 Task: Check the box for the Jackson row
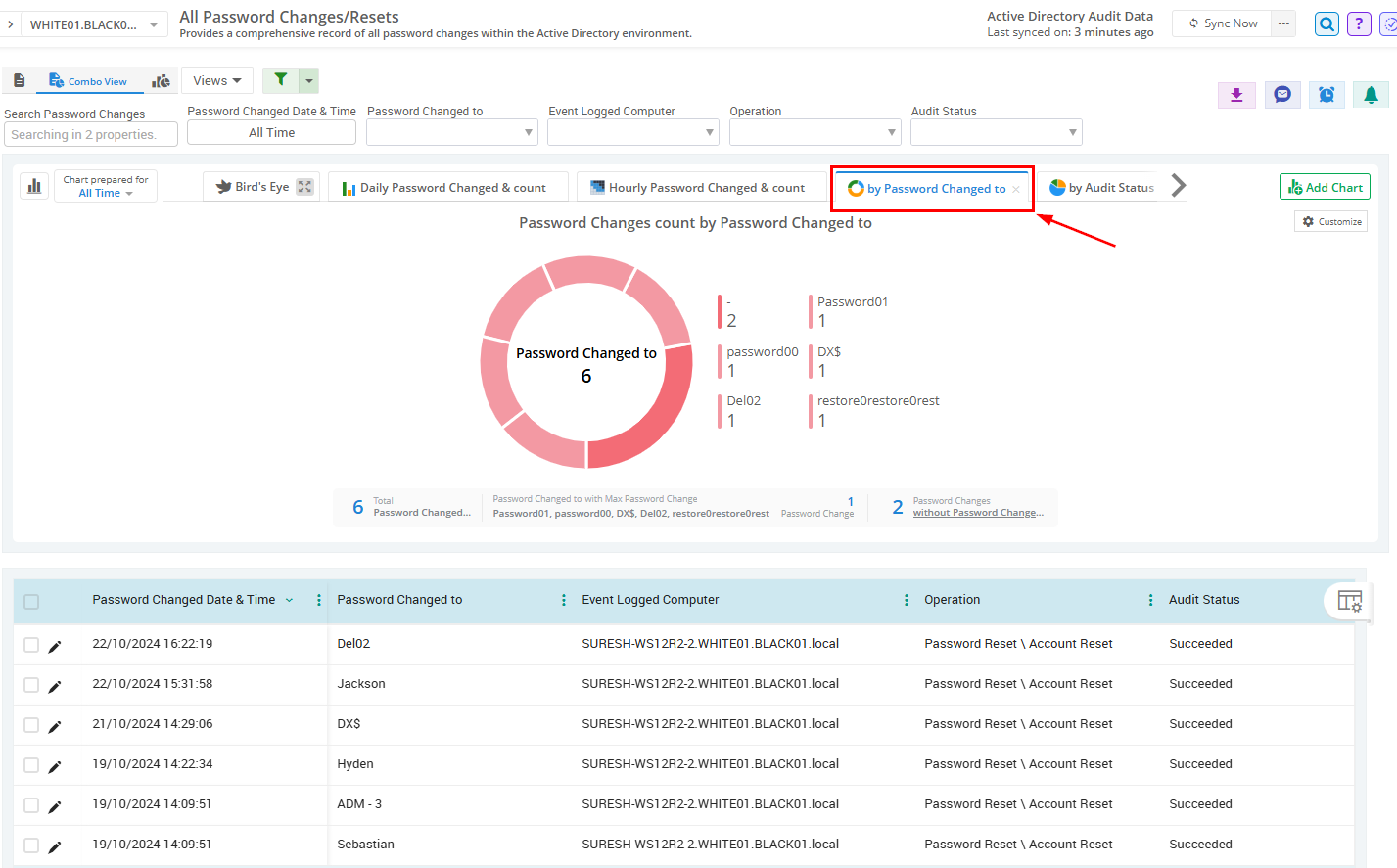pyautogui.click(x=31, y=685)
